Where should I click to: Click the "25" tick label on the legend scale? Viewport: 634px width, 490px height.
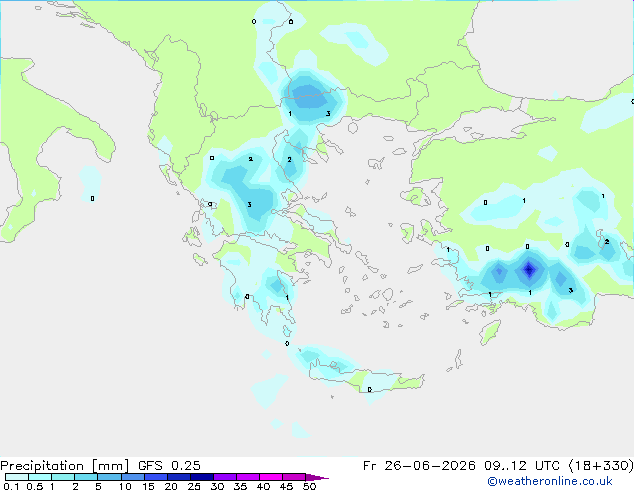194,486
